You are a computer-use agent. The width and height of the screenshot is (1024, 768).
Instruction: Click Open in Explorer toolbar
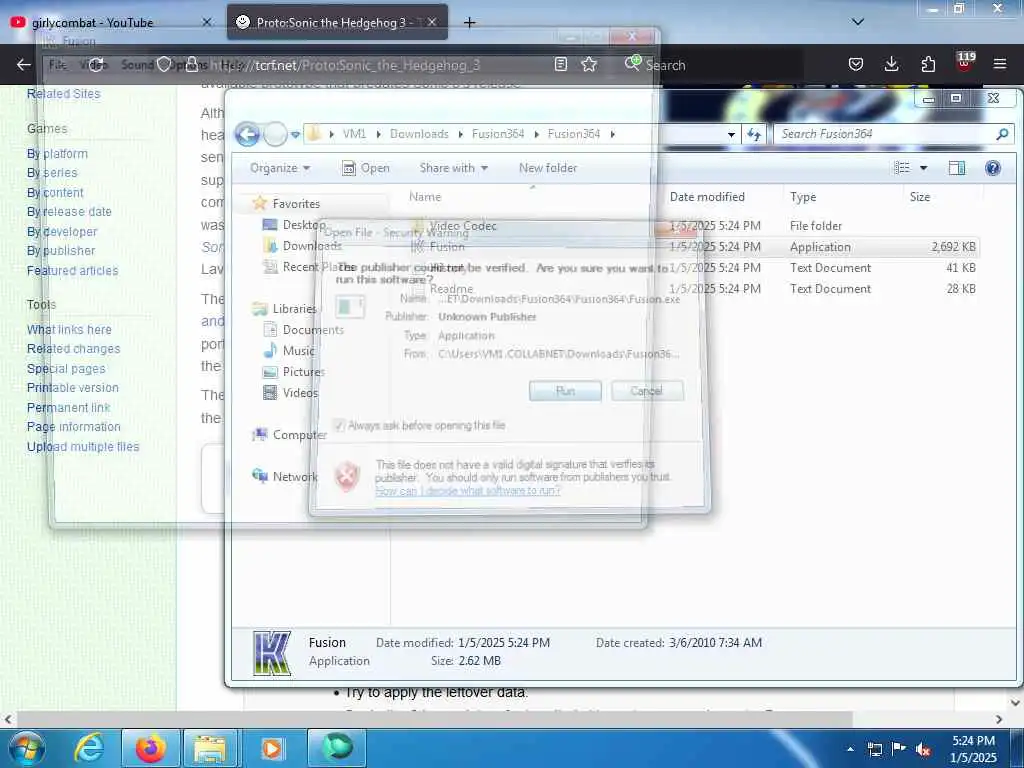(x=366, y=168)
